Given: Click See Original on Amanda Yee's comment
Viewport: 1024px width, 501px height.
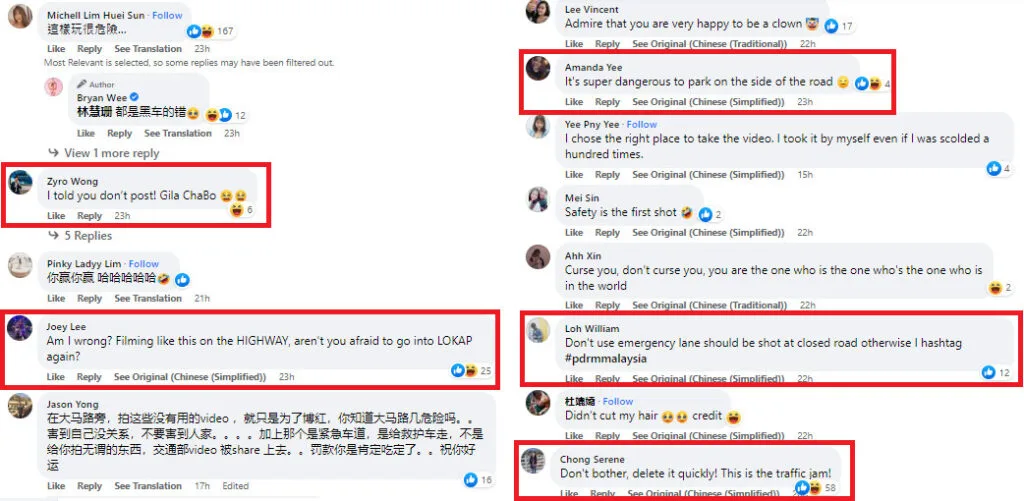Looking at the screenshot, I should pos(708,102).
